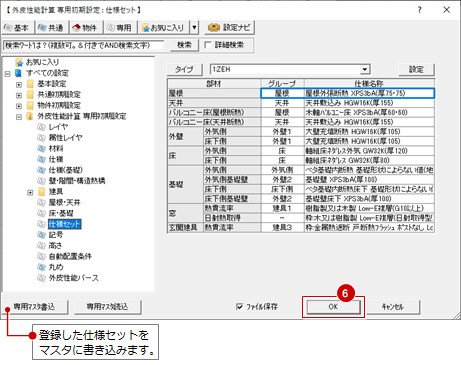
Task: Expand the 共通初期設定 folder
Action: (x=19, y=95)
